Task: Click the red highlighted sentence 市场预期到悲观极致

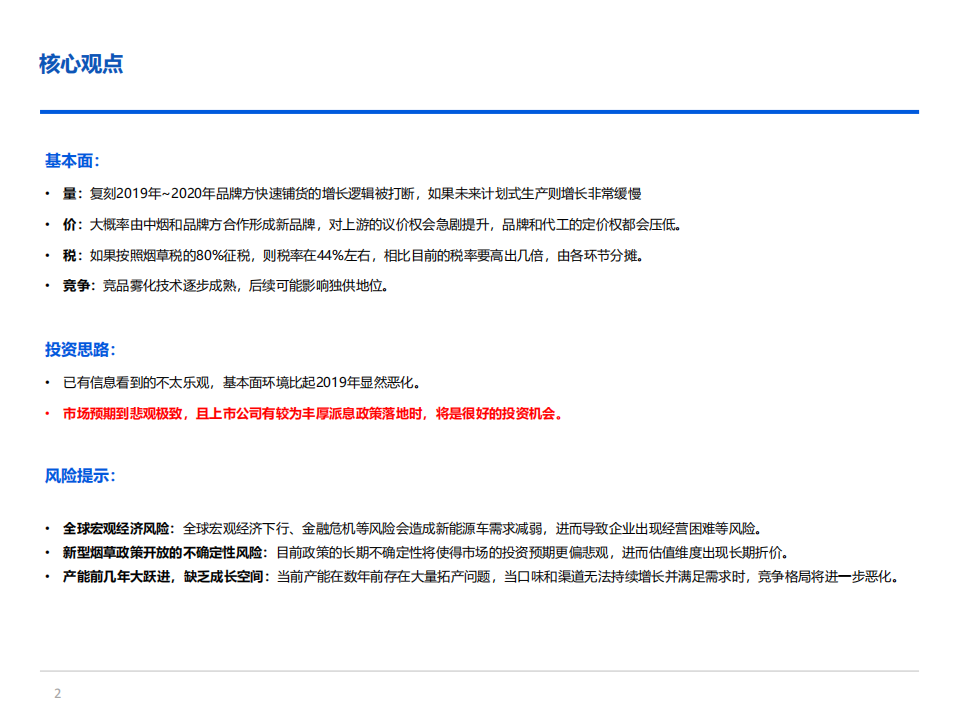Action: [312, 414]
